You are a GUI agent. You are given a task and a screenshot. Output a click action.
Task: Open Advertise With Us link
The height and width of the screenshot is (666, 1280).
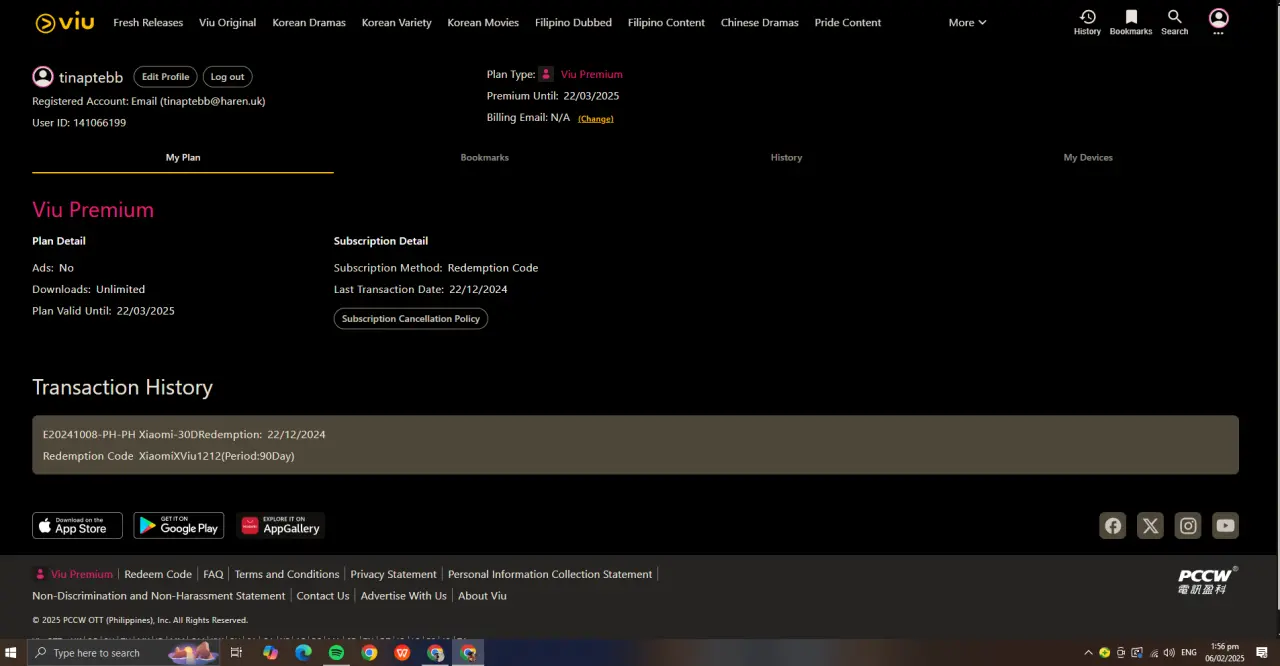coord(404,596)
